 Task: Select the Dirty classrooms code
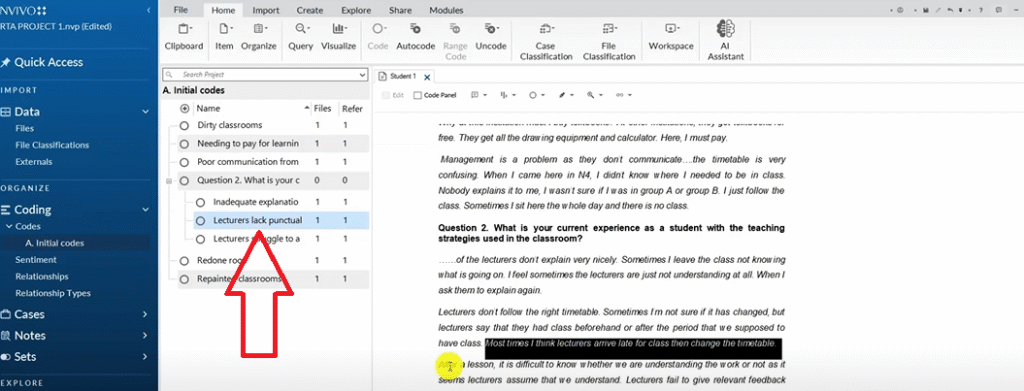(x=229, y=125)
